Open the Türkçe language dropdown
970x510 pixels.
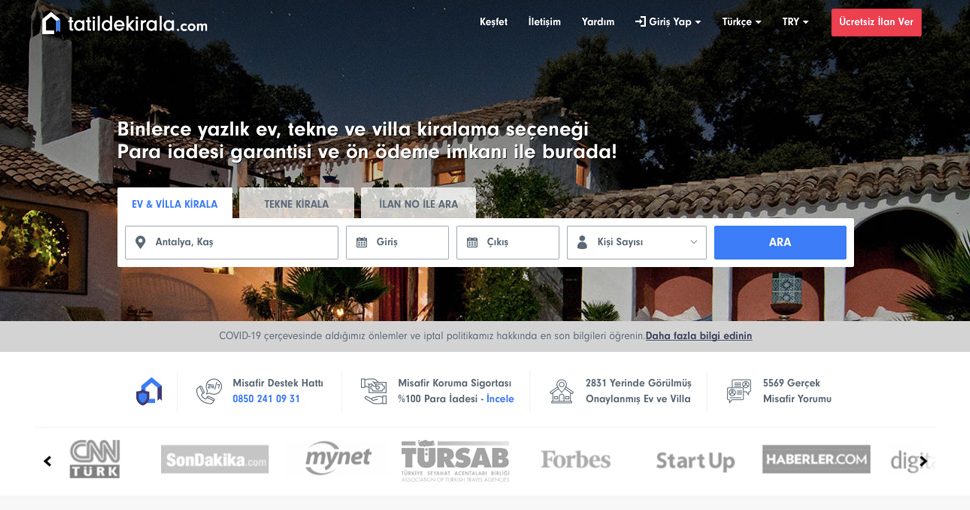741,22
